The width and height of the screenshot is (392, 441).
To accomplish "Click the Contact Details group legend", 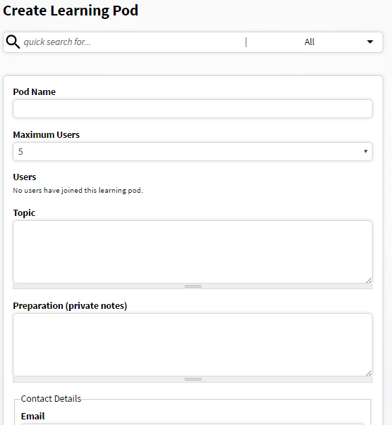I will [51, 399].
